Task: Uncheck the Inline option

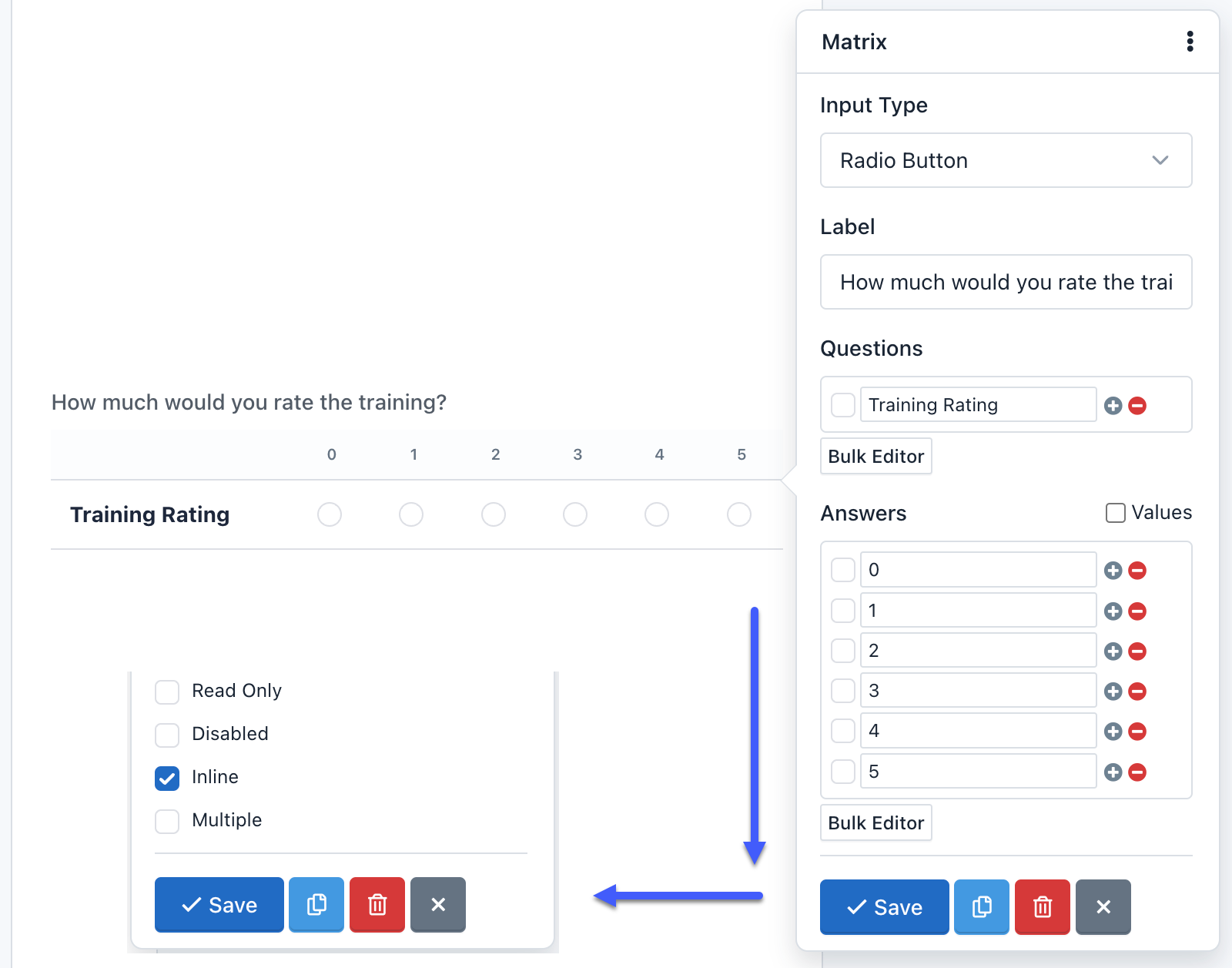Action: [x=166, y=778]
